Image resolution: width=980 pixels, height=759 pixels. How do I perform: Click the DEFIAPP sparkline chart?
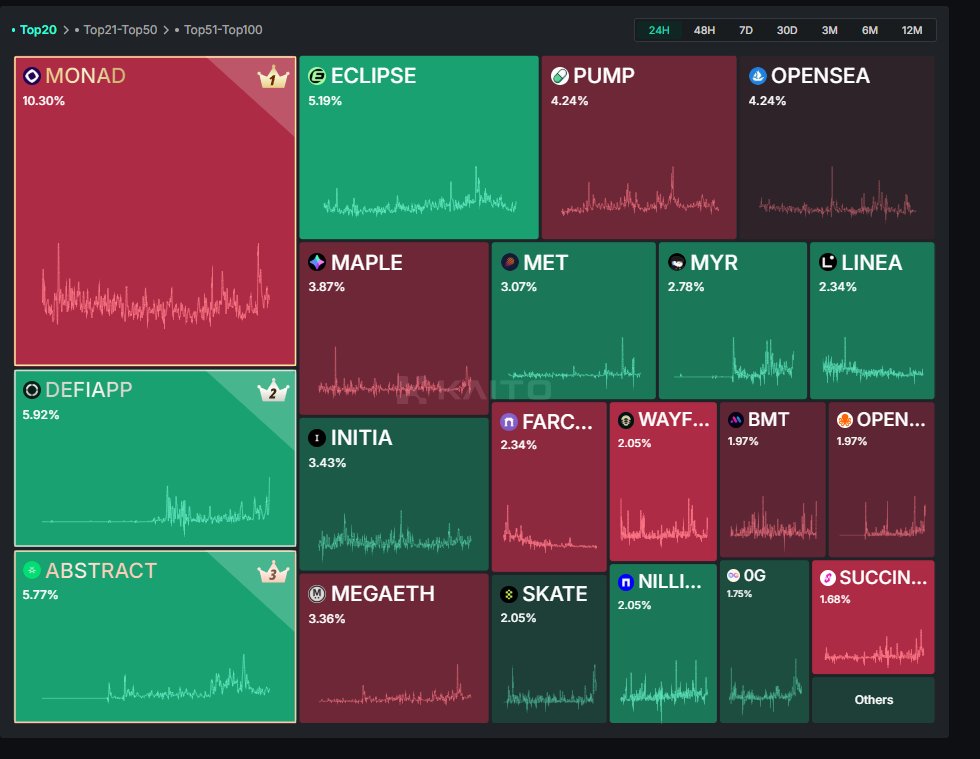coord(156,506)
